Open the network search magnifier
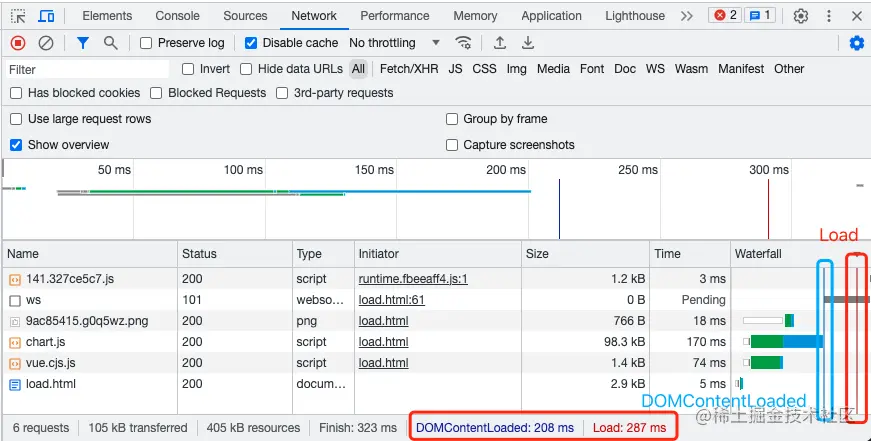The image size is (871, 441). 110,43
